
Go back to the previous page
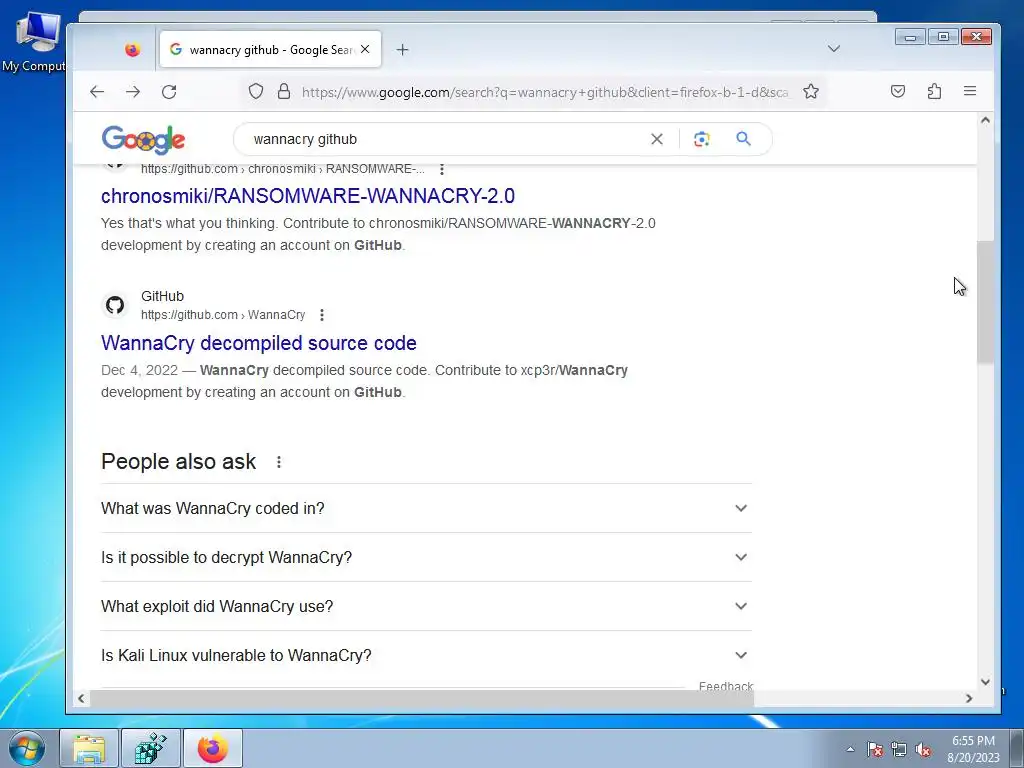click(x=97, y=92)
